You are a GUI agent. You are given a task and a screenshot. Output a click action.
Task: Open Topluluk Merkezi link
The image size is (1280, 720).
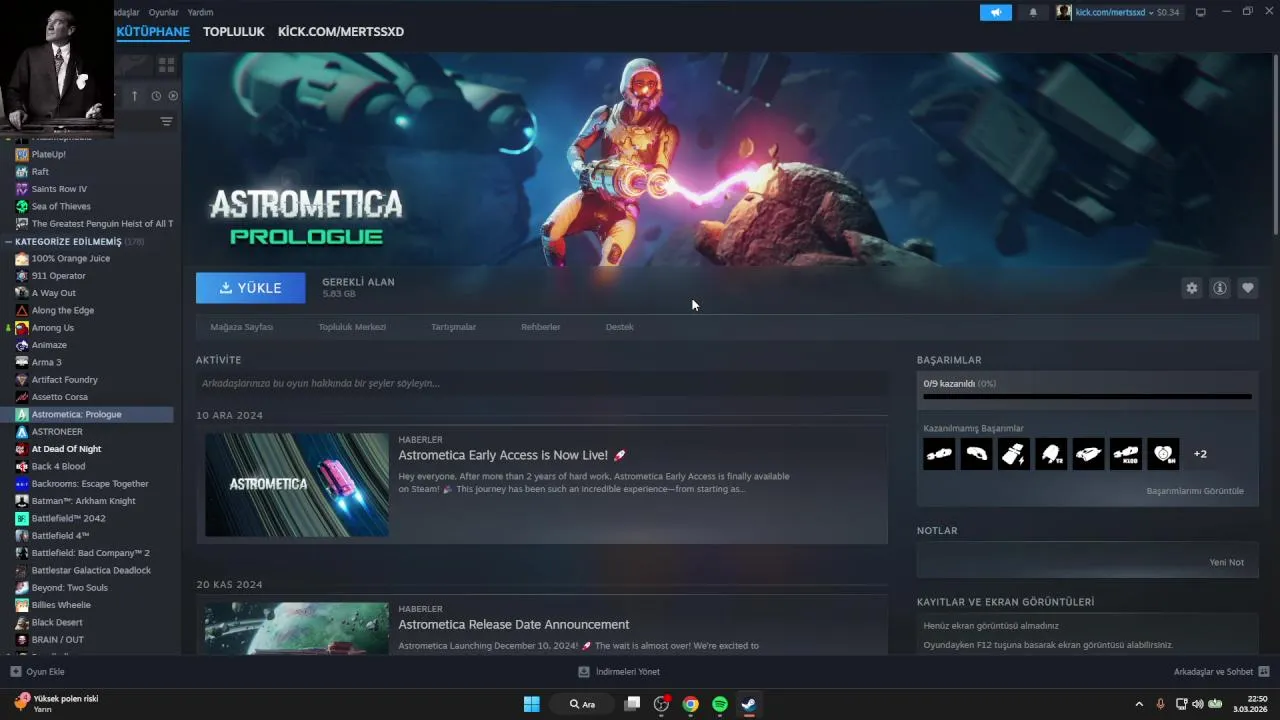[352, 327]
